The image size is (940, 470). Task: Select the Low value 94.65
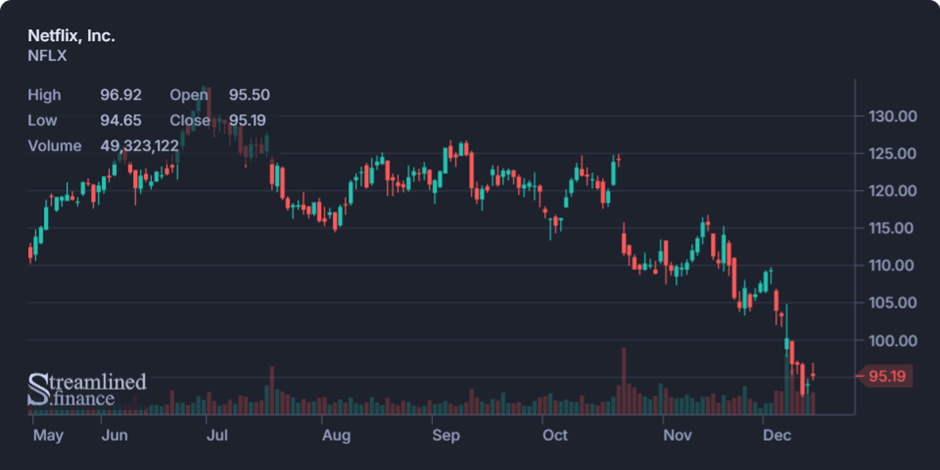click(x=120, y=120)
